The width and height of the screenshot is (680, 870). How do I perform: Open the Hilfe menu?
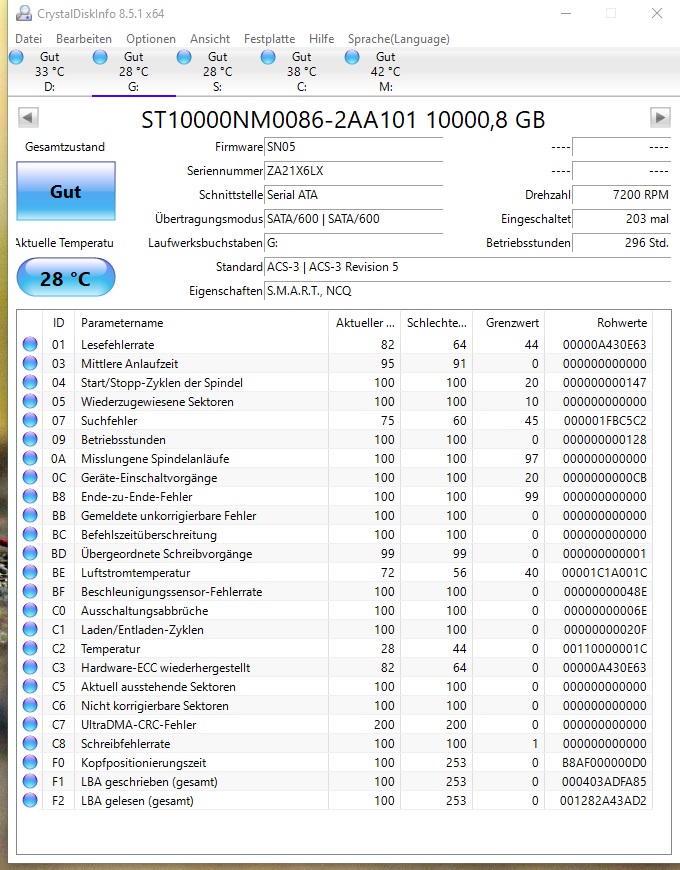(x=322, y=39)
